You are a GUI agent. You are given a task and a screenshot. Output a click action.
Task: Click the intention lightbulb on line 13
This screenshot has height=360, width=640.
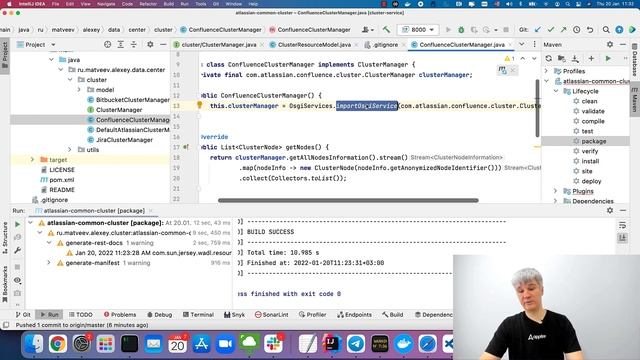(x=200, y=105)
